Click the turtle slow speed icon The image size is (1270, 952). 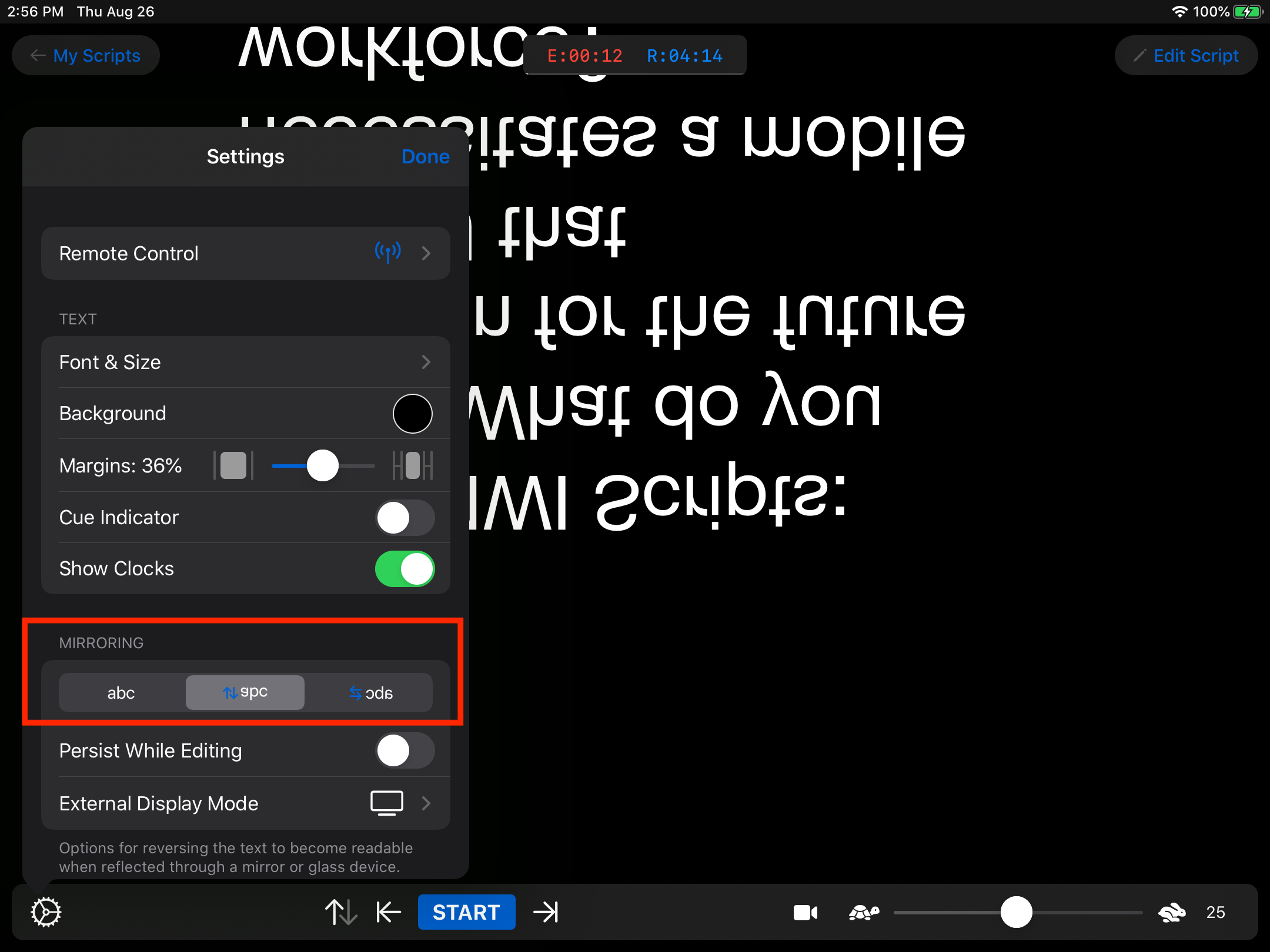(x=864, y=912)
